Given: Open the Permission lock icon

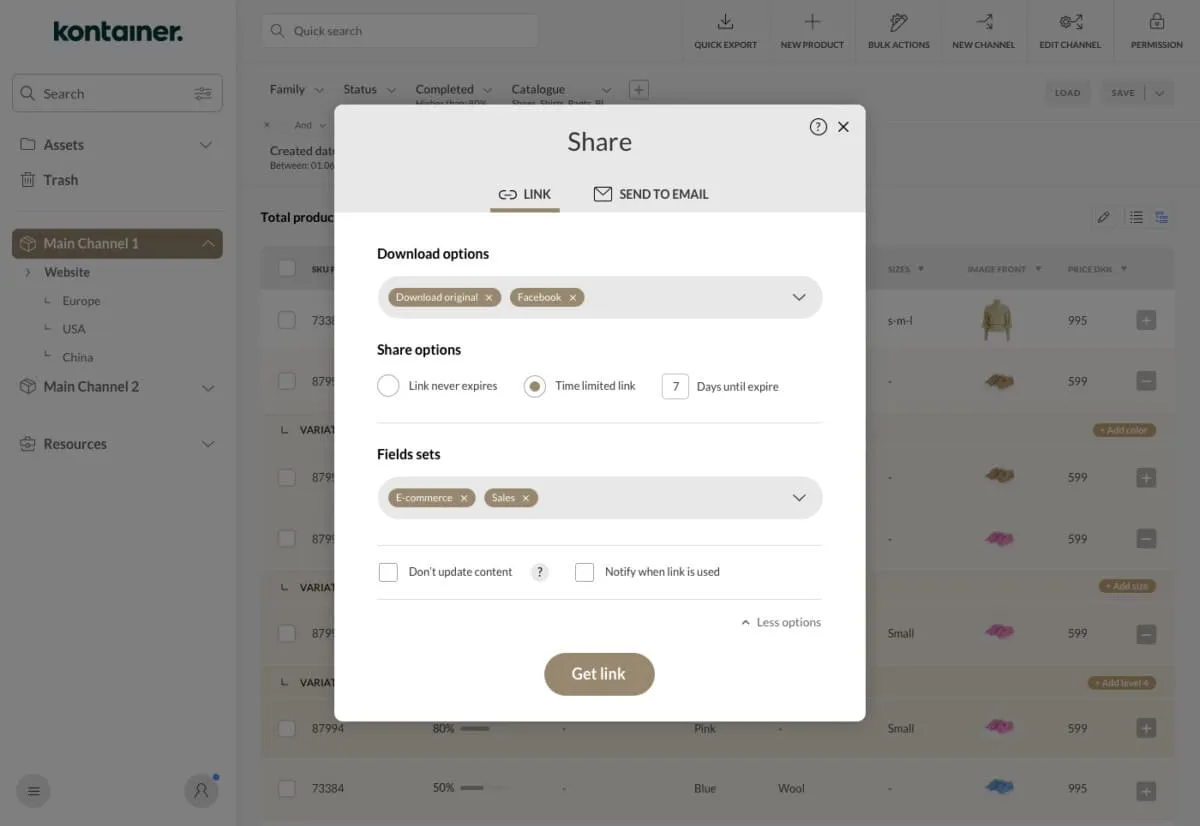Looking at the screenshot, I should [x=1157, y=22].
